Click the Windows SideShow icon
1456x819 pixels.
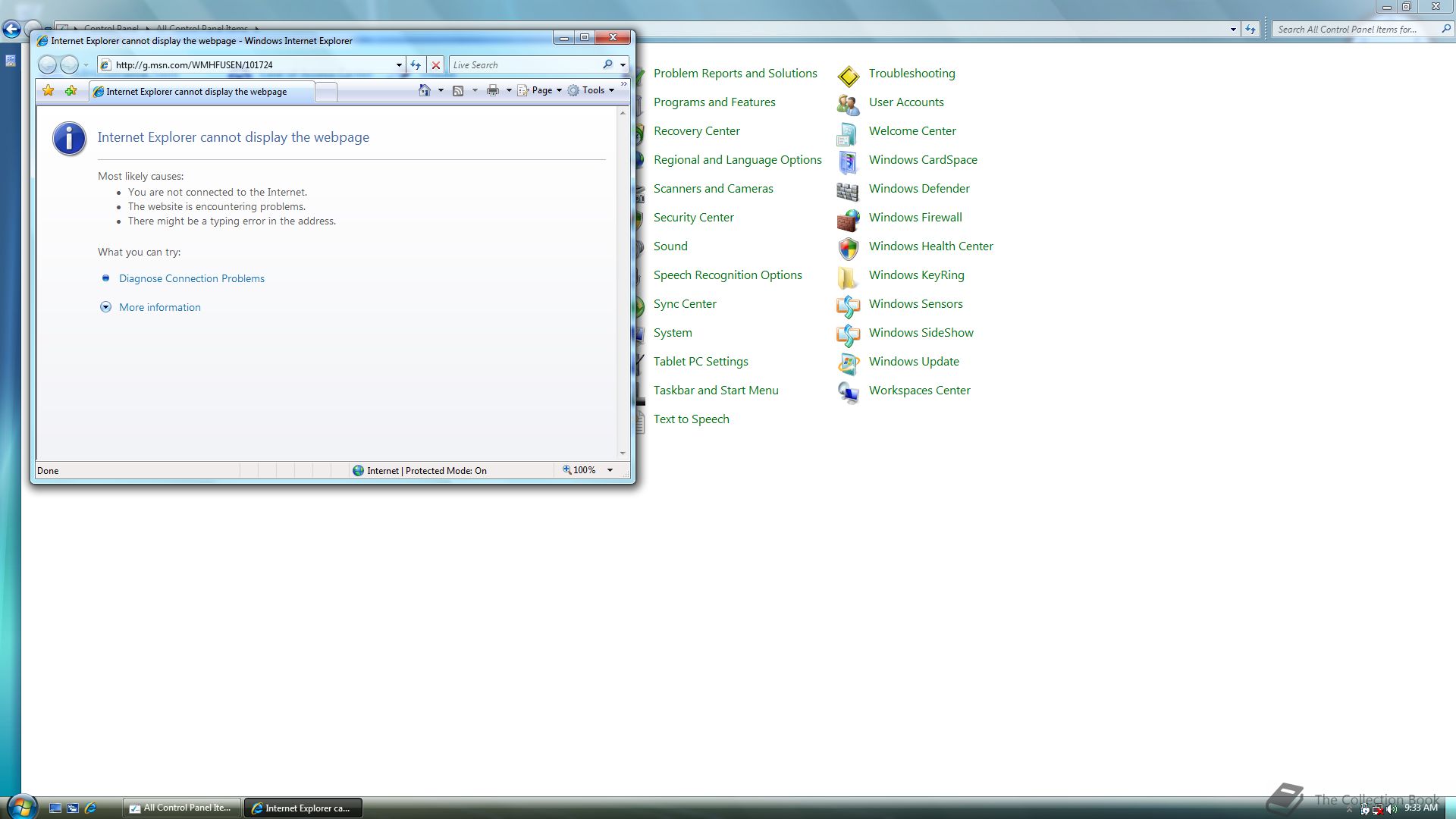[848, 335]
